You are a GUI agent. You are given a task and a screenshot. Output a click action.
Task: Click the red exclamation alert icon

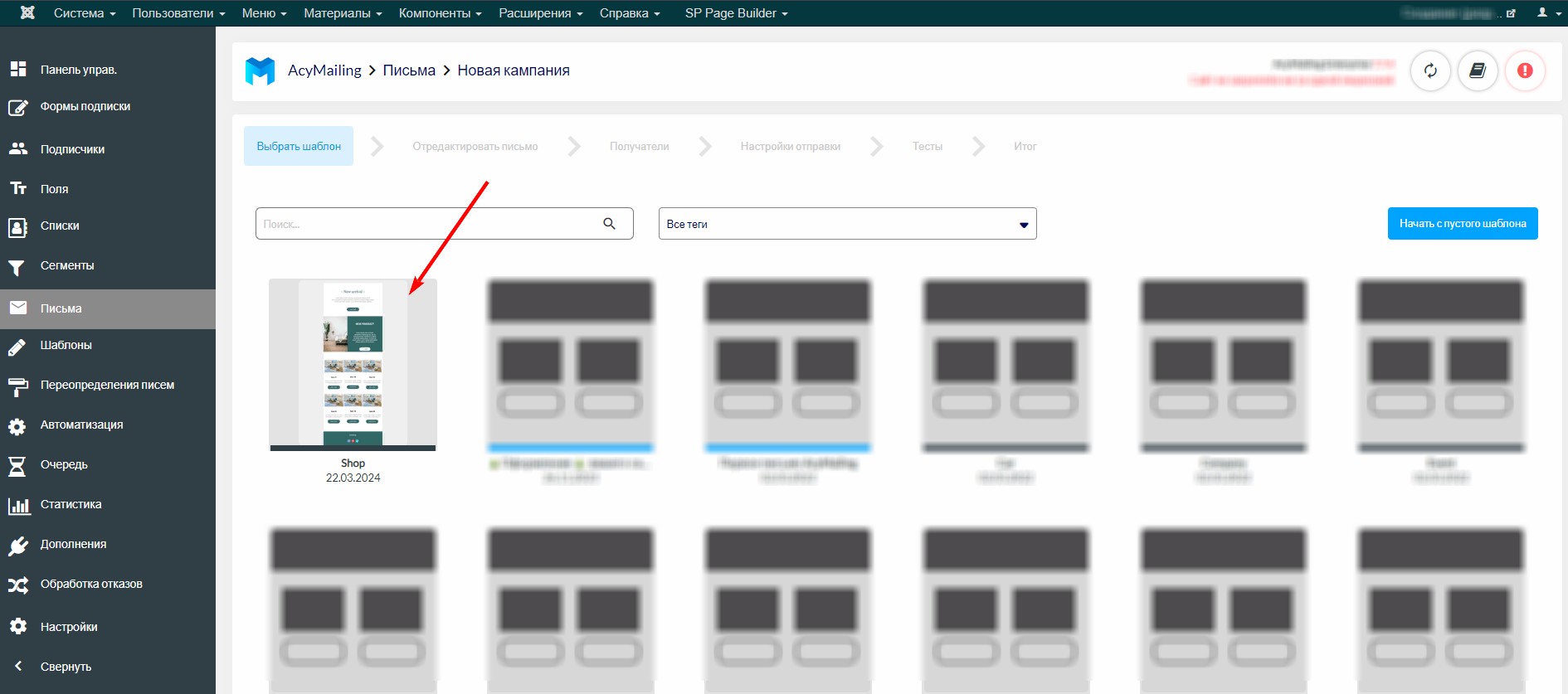(x=1525, y=70)
